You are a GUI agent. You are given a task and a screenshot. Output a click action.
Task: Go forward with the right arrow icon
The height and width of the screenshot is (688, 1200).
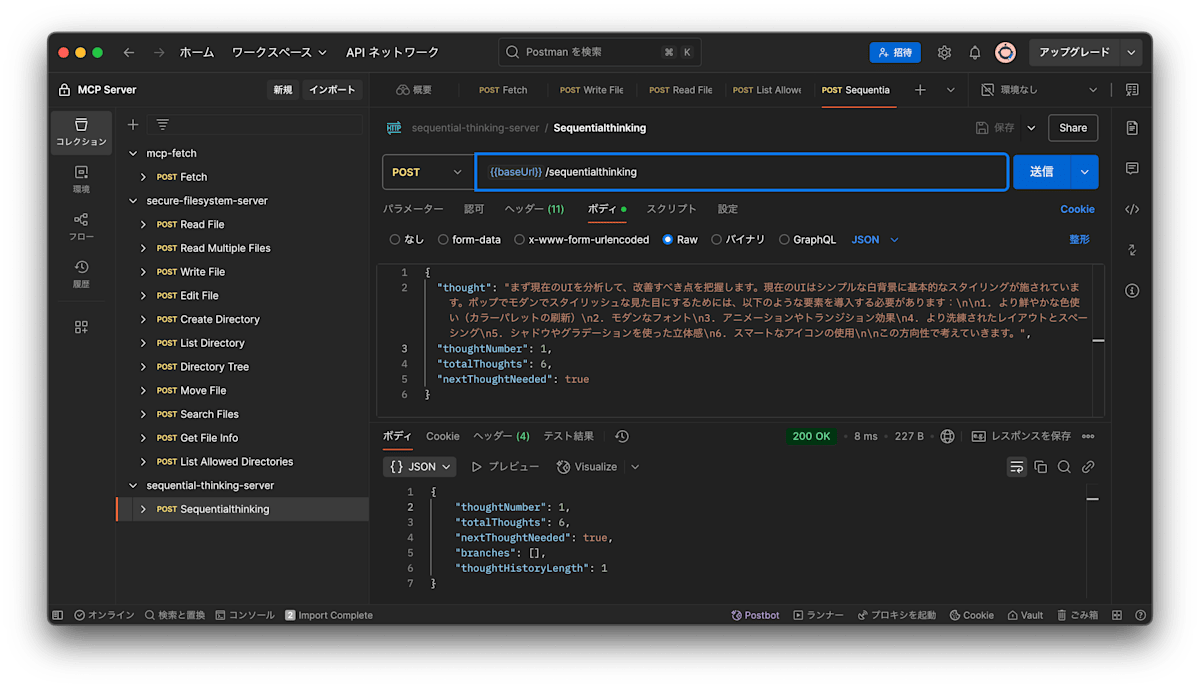[x=159, y=52]
